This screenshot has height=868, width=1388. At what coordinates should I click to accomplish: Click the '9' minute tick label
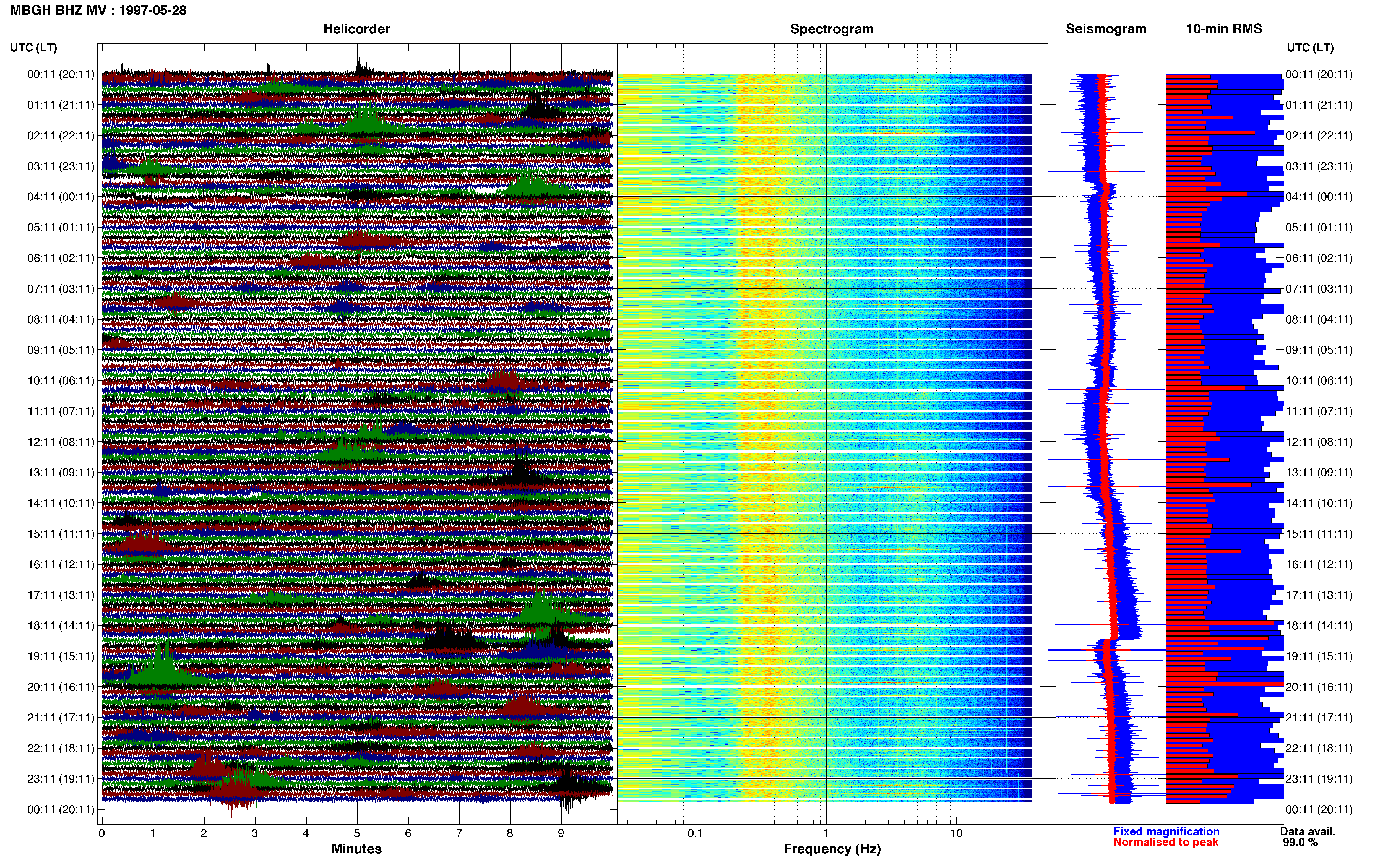[561, 833]
